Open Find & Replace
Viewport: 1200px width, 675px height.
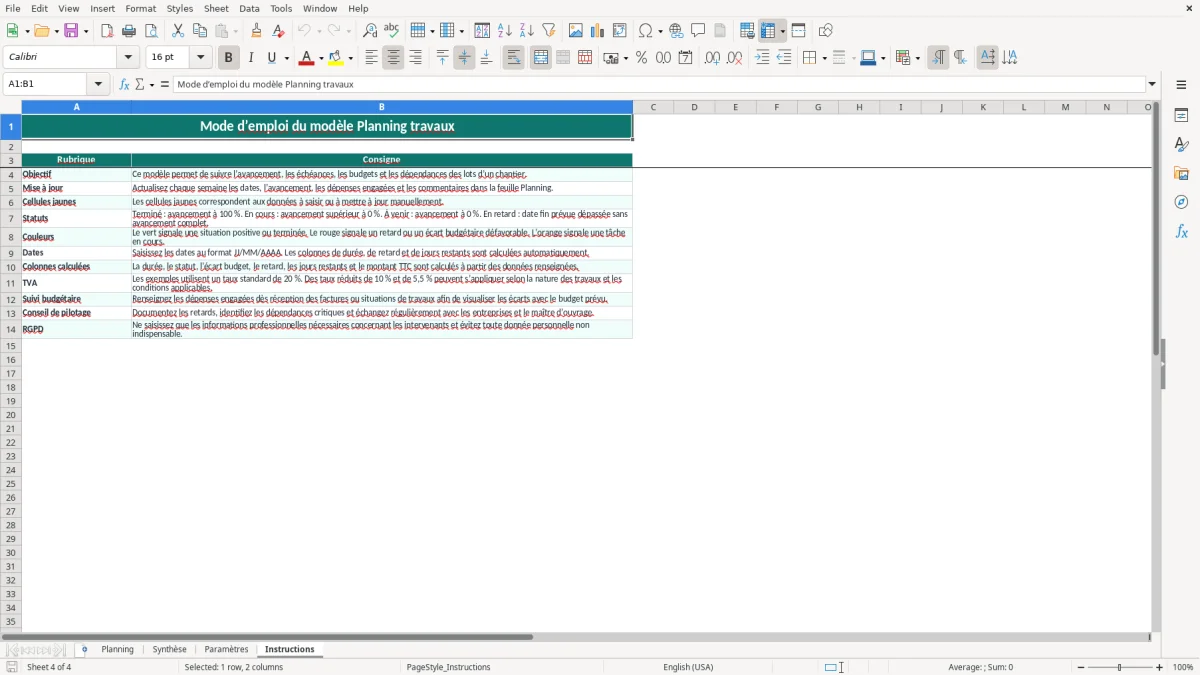tap(370, 31)
